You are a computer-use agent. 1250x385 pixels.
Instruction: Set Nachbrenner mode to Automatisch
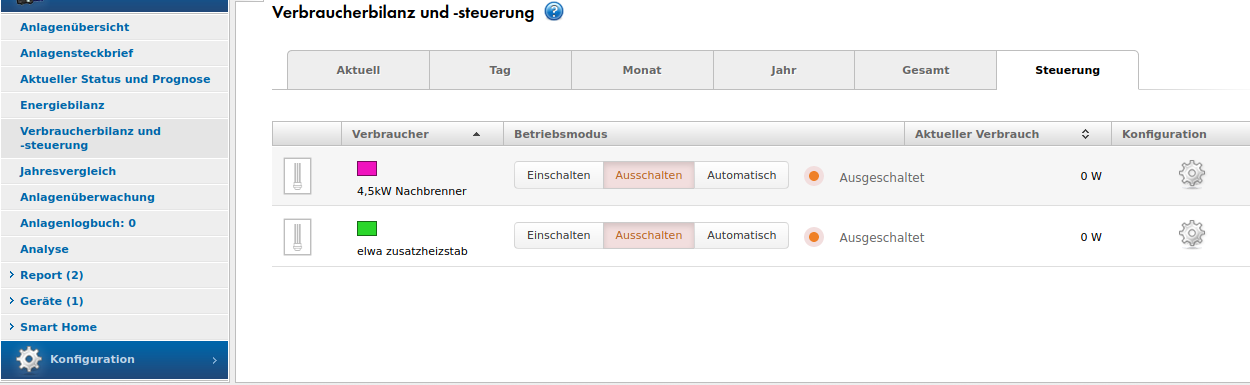(x=741, y=175)
